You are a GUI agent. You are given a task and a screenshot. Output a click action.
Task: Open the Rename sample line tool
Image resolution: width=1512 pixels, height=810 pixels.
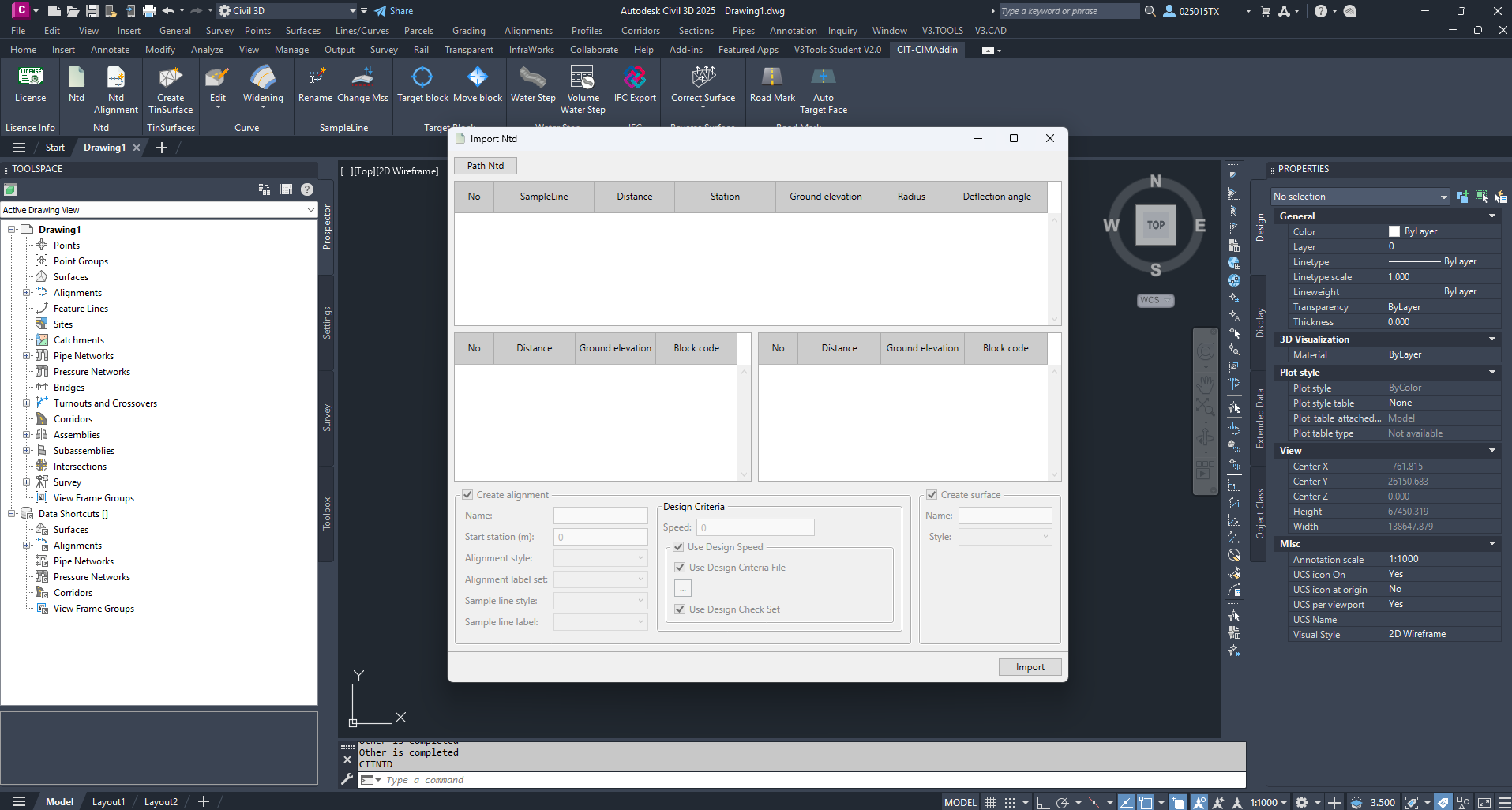315,85
